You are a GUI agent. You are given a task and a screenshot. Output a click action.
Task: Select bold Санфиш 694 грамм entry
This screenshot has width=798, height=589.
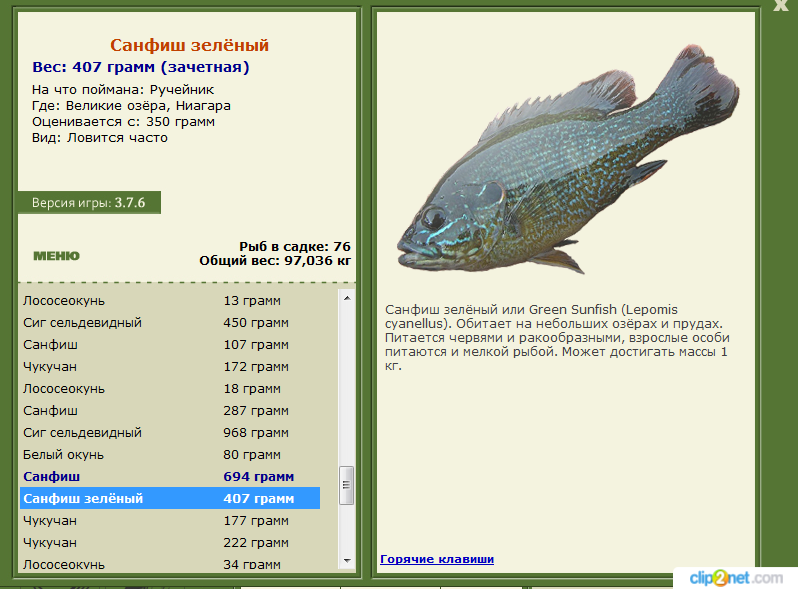(170, 476)
